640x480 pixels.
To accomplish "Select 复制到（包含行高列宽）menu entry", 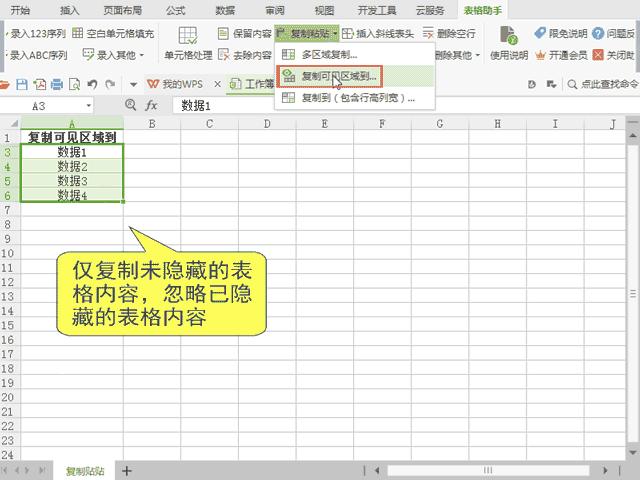I will pos(355,98).
